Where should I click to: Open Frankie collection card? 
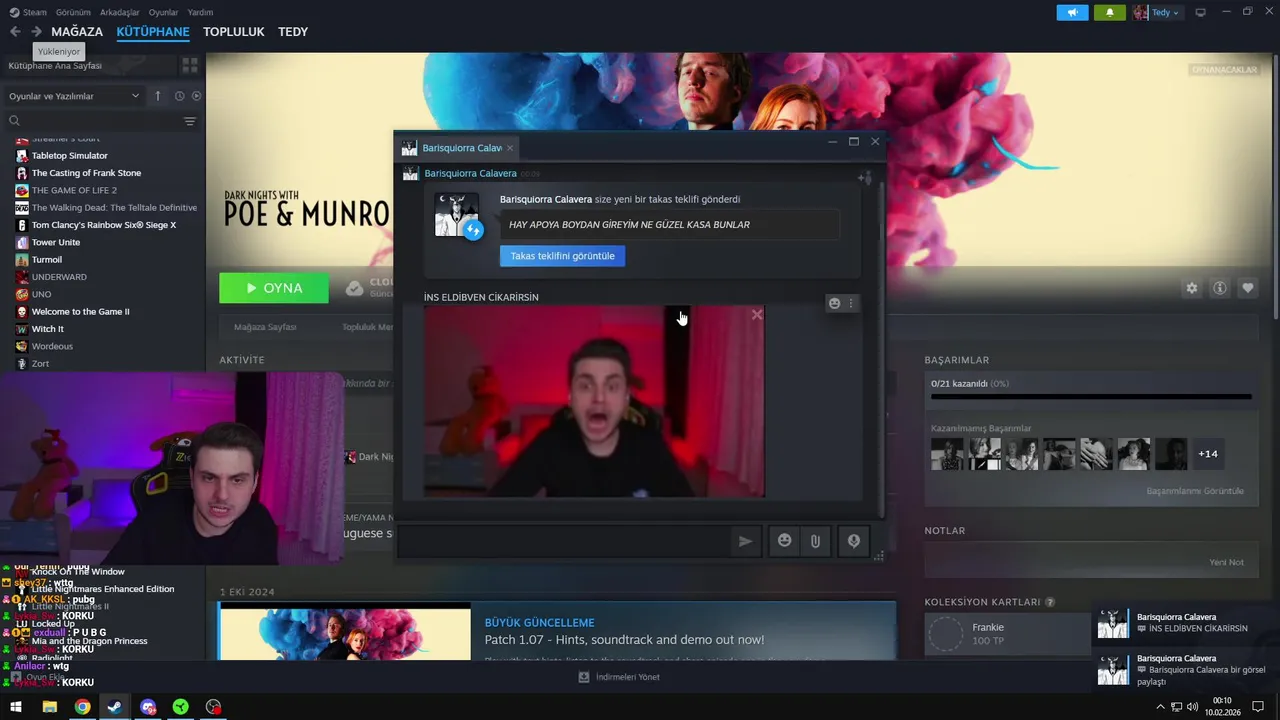[1008, 634]
